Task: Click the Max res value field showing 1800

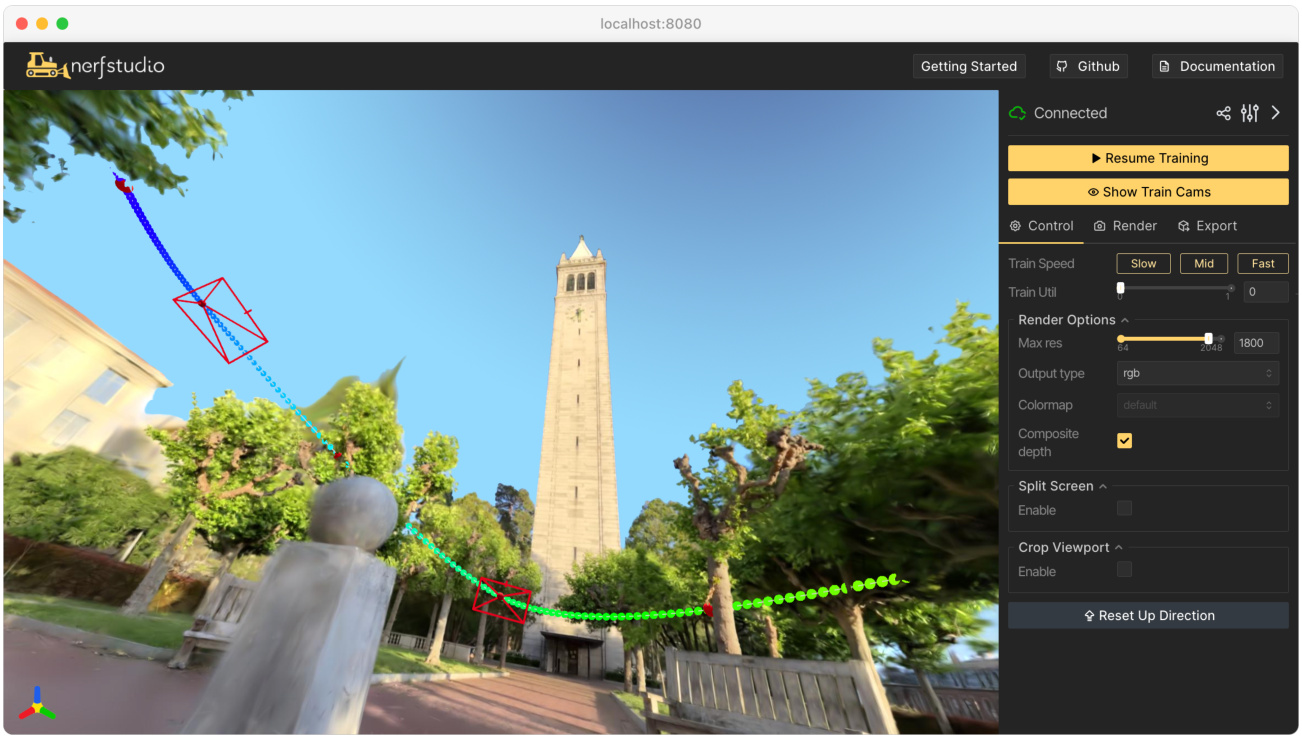Action: pos(1256,343)
